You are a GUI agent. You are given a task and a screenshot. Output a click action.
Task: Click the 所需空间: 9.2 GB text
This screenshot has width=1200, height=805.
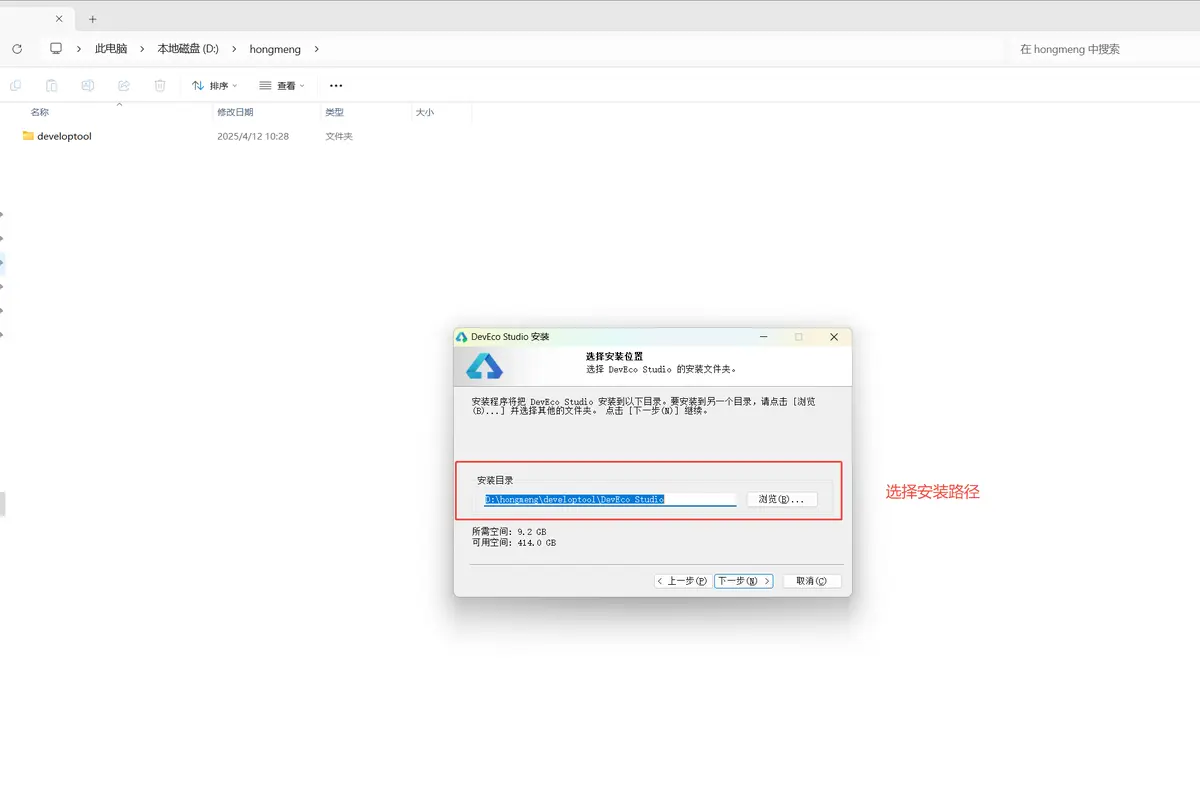pyautogui.click(x=509, y=532)
